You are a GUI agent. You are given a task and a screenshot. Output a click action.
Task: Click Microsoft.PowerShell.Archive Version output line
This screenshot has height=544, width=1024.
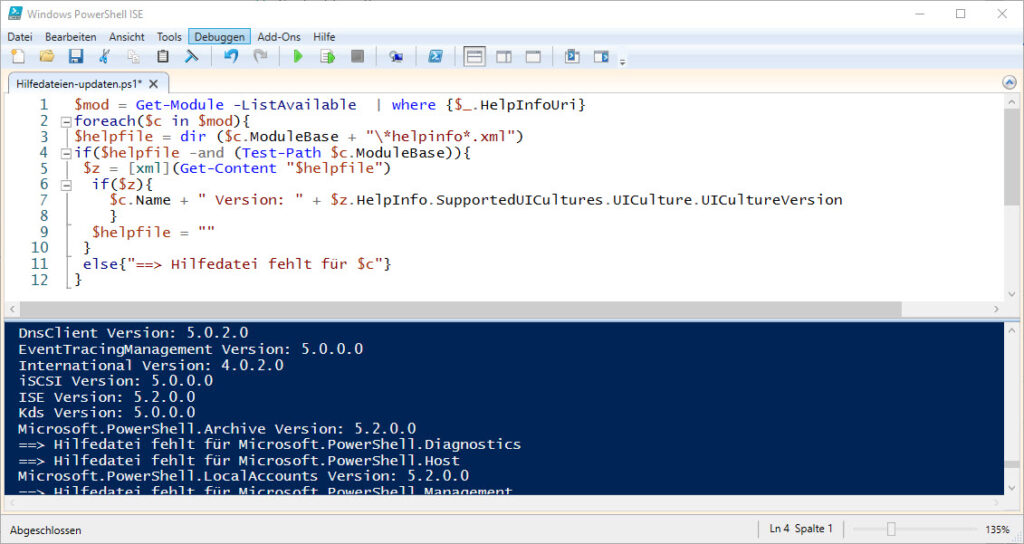pos(217,428)
